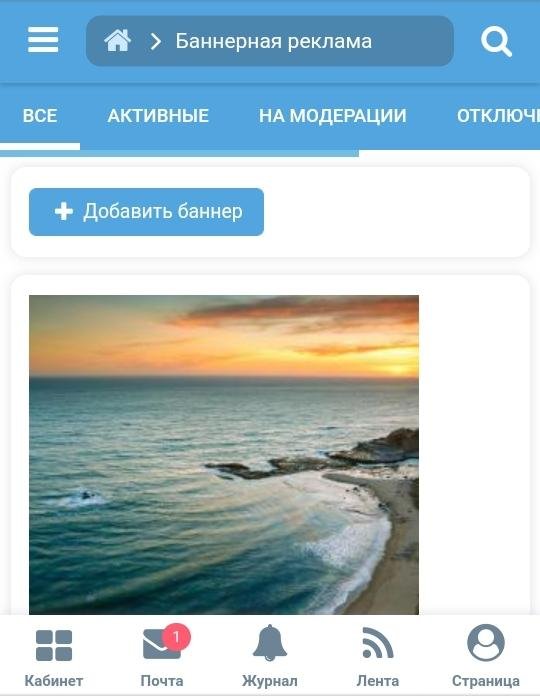Open Журнал bell icon
Image resolution: width=540 pixels, height=698 pixels.
coord(270,643)
